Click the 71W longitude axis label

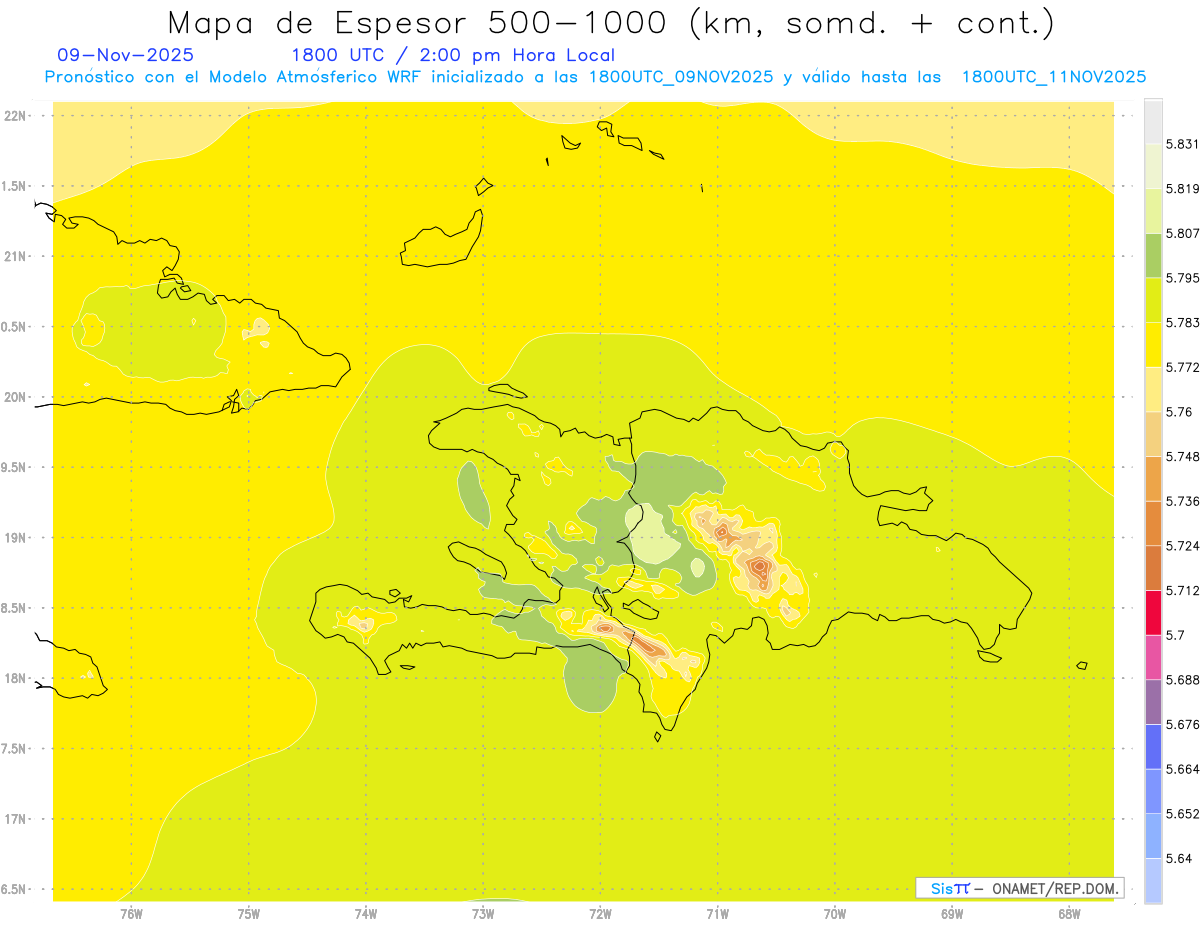717,914
